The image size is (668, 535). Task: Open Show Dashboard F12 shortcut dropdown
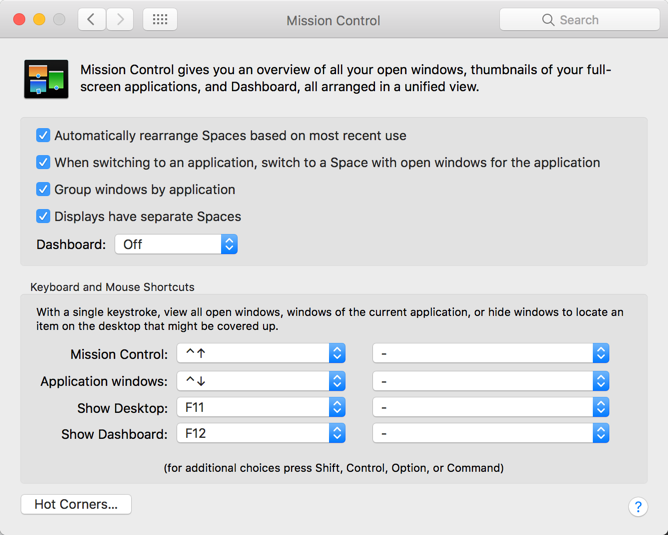coord(261,435)
